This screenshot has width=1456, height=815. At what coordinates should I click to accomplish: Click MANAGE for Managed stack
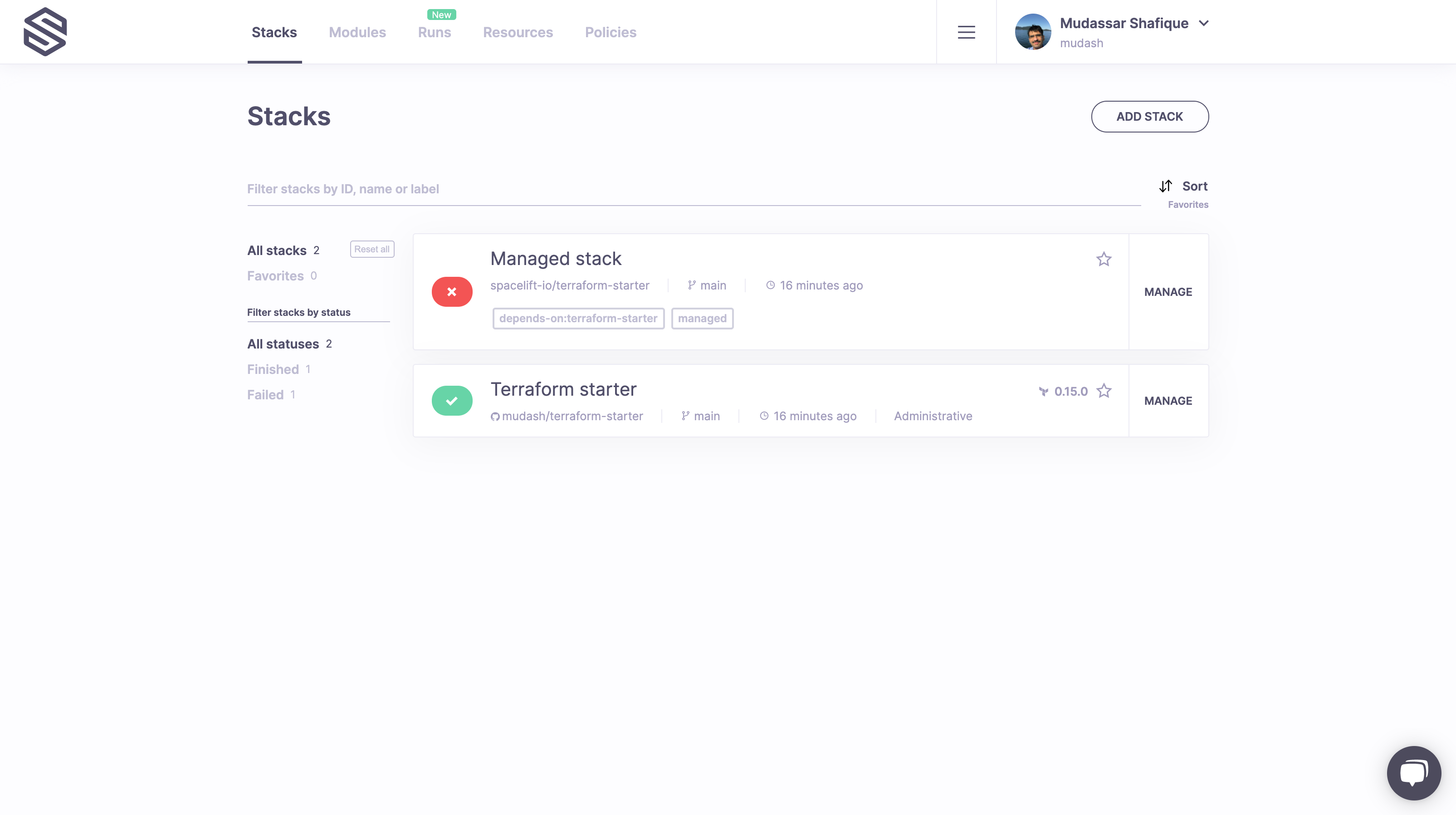1168,292
